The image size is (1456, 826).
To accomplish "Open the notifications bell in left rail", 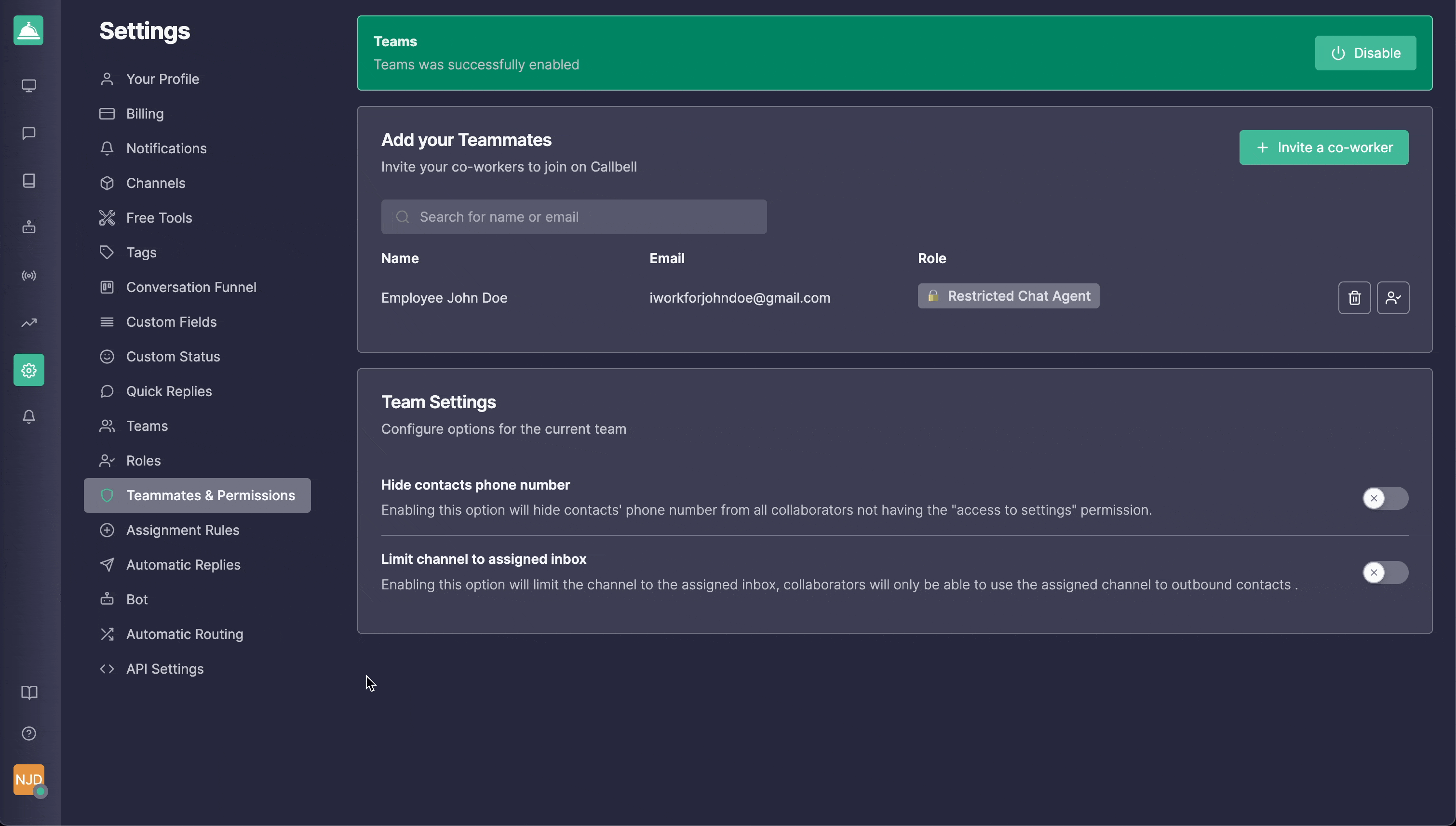I will coord(29,417).
